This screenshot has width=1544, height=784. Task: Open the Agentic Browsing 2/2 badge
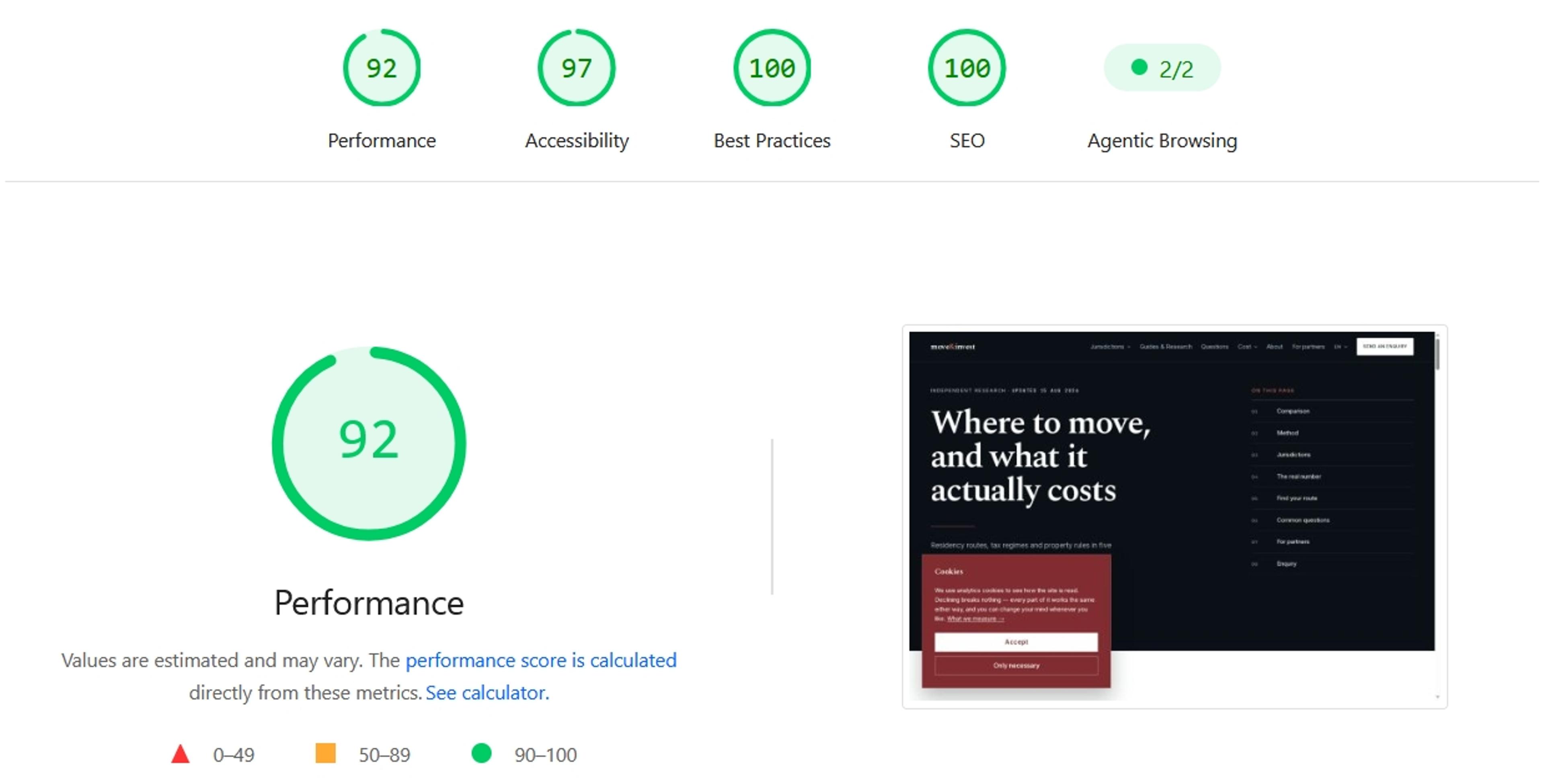(x=1162, y=68)
